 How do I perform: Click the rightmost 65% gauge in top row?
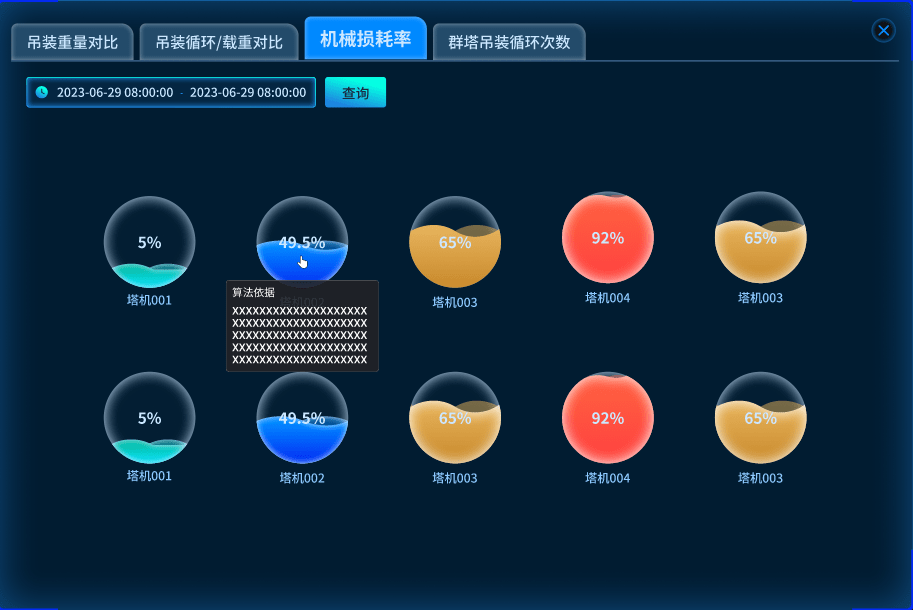point(760,238)
